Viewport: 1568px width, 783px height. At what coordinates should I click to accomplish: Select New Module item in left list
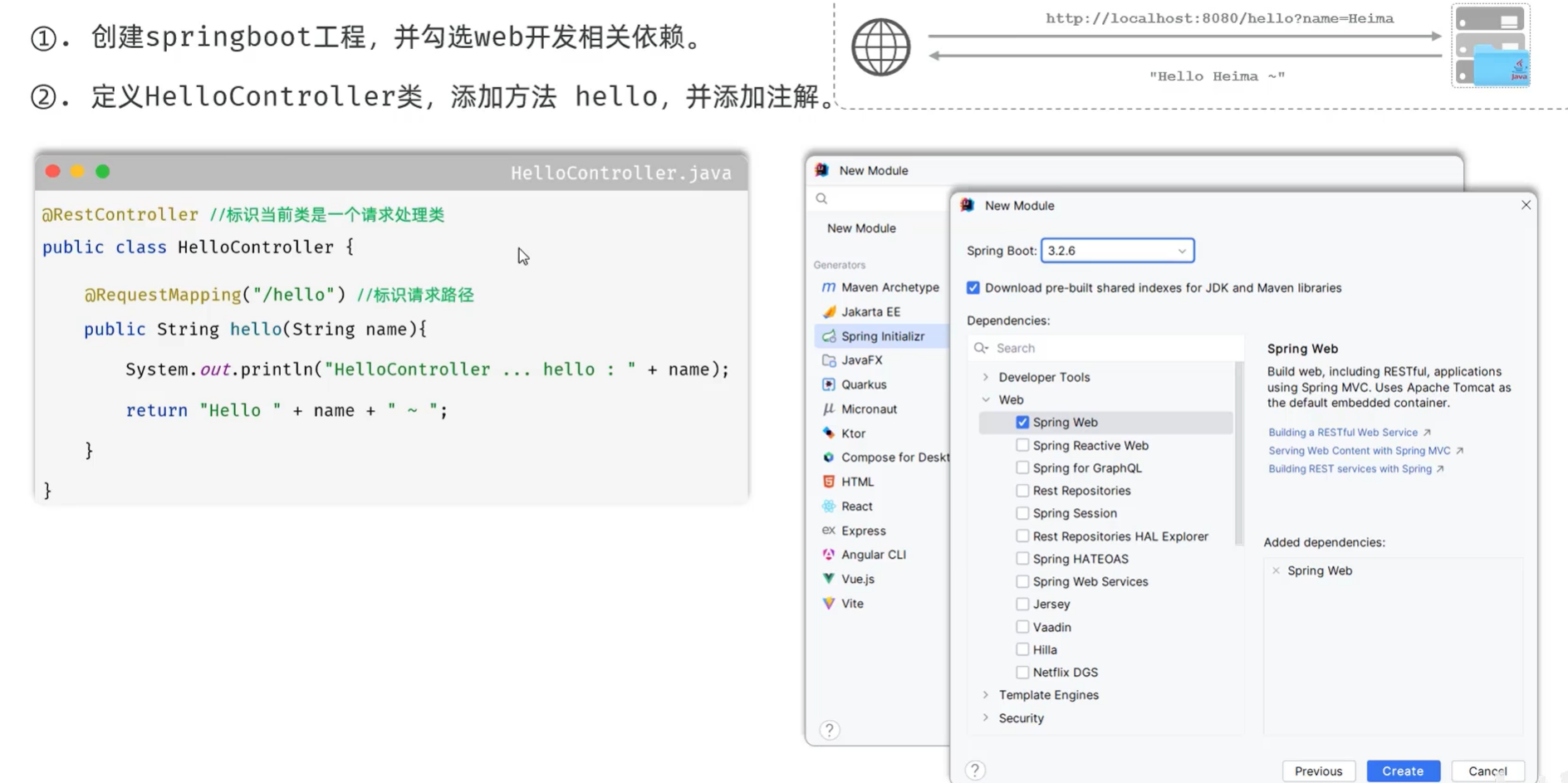pos(861,228)
